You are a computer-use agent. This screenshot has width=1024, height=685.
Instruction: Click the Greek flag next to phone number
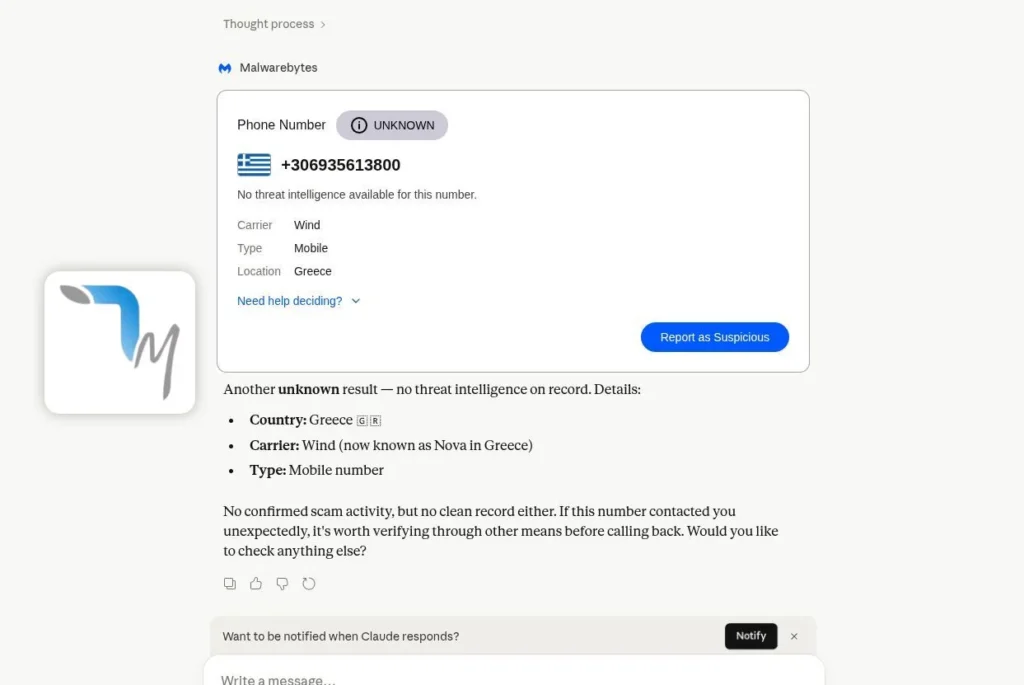click(x=254, y=165)
